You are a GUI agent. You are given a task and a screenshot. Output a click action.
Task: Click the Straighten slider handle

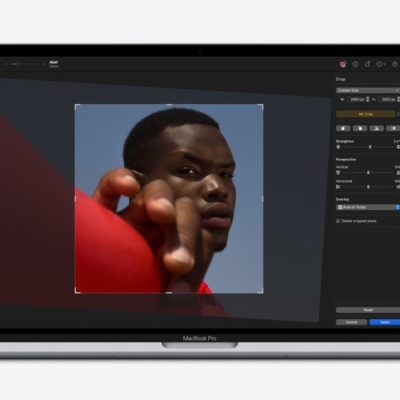click(x=370, y=147)
